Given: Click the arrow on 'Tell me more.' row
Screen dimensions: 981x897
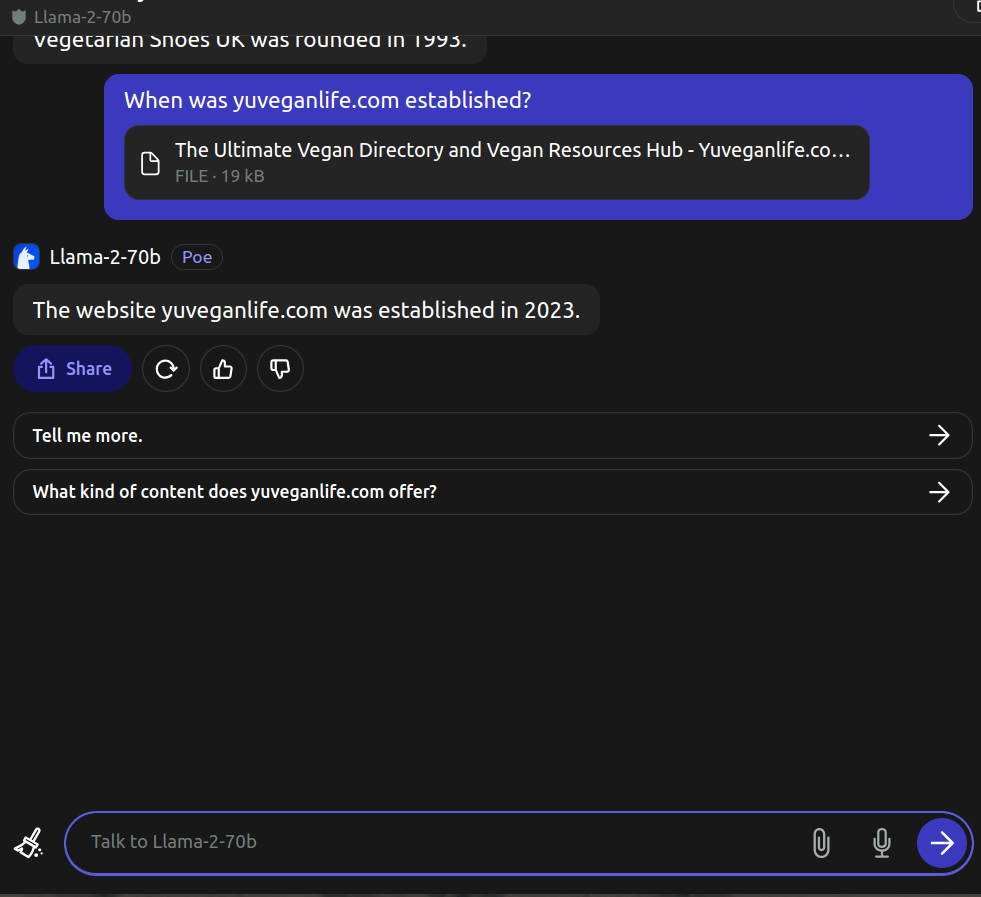Looking at the screenshot, I should [939, 435].
